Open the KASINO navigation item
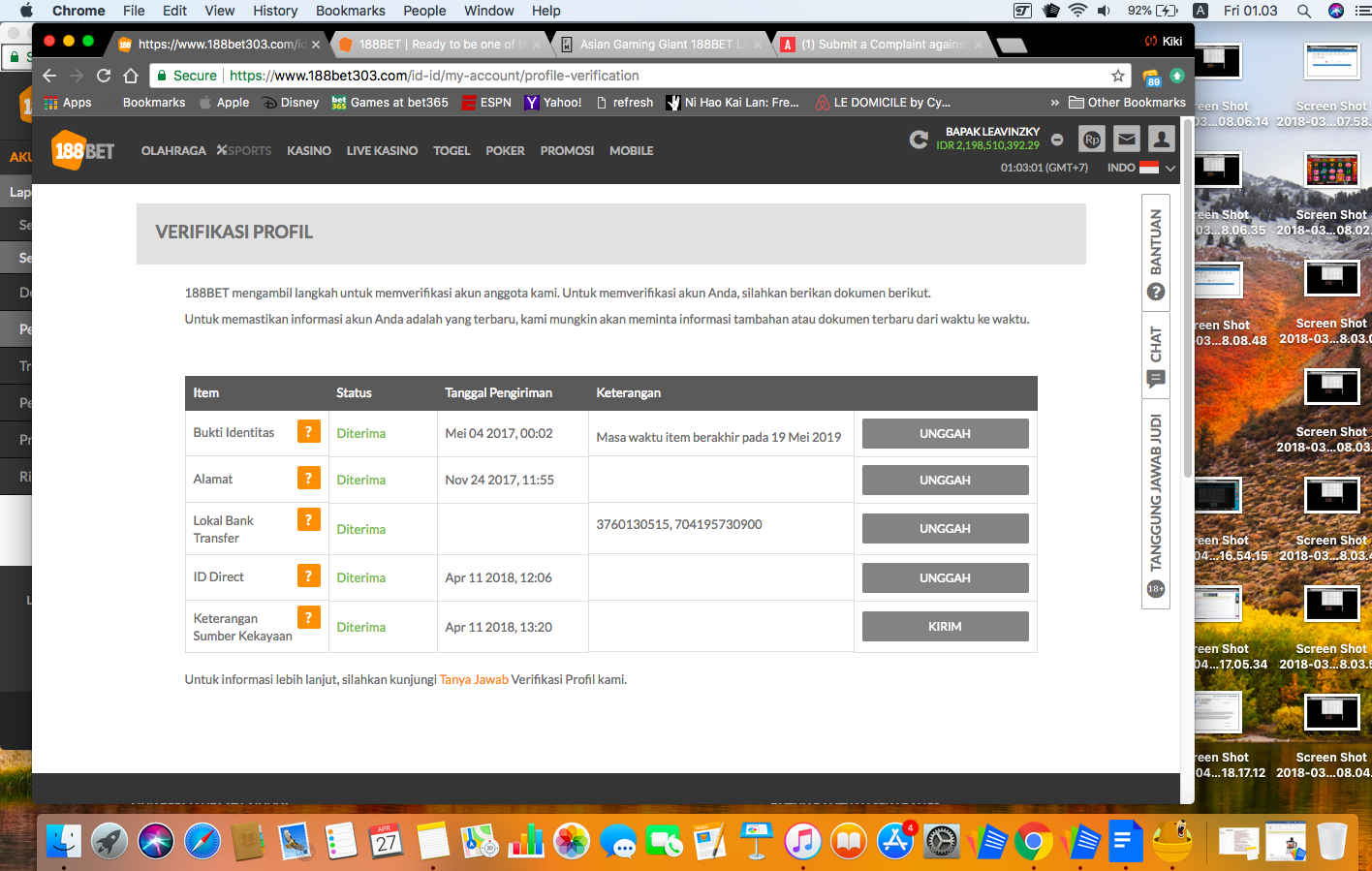Image resolution: width=1372 pixels, height=871 pixels. click(x=309, y=150)
